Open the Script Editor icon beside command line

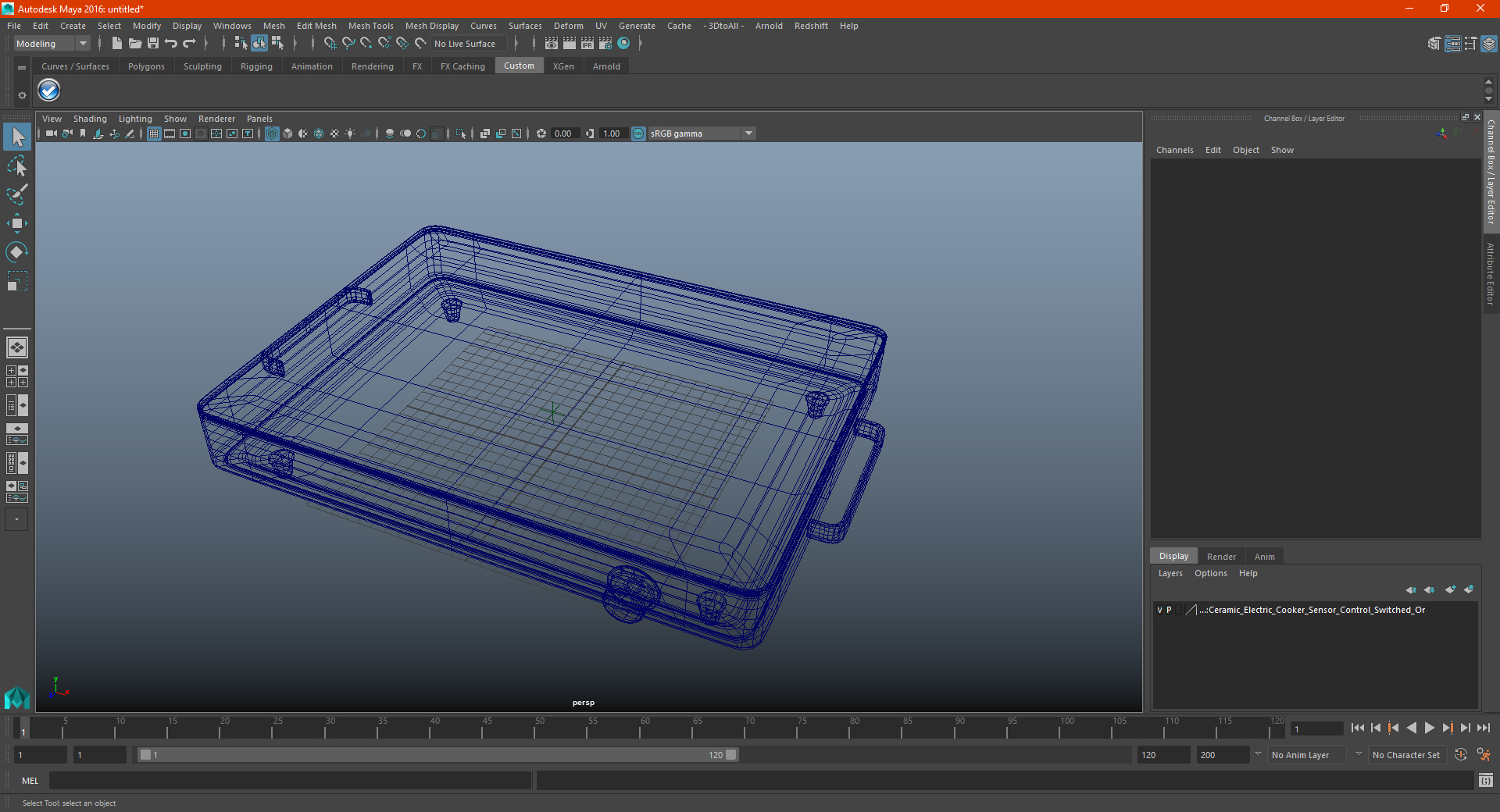coord(1486,780)
